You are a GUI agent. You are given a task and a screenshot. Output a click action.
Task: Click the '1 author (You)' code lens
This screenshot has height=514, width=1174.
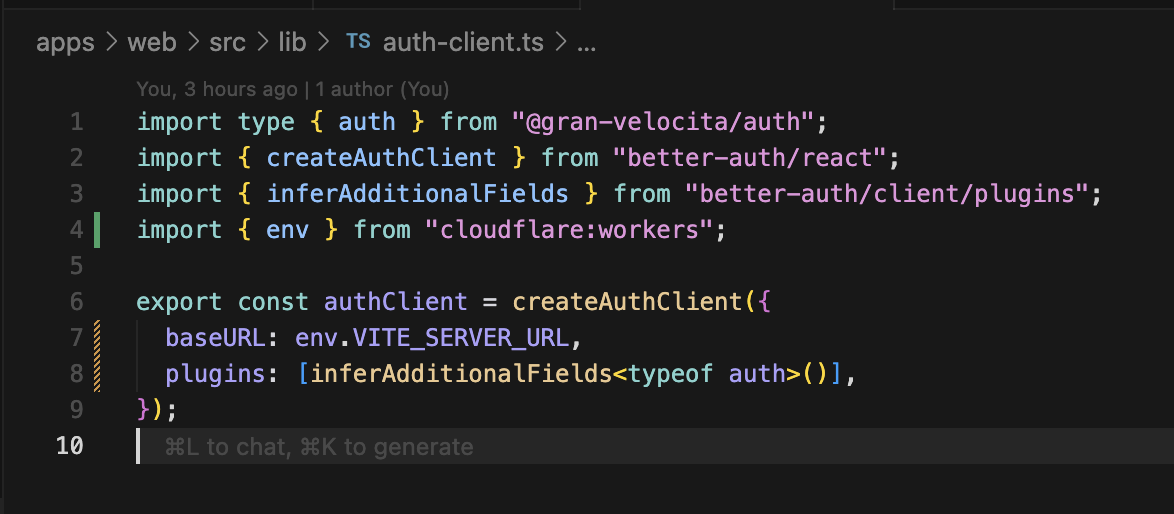tap(382, 90)
